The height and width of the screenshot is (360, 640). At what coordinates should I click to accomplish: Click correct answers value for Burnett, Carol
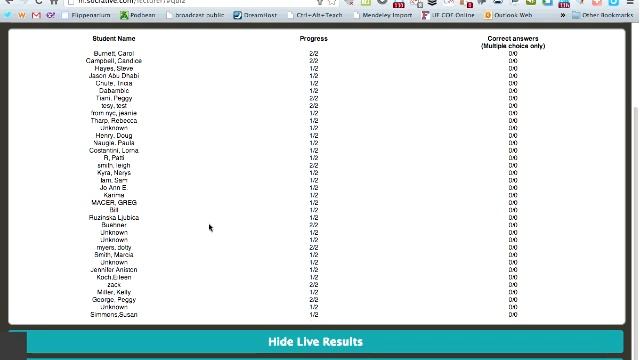(x=513, y=53)
